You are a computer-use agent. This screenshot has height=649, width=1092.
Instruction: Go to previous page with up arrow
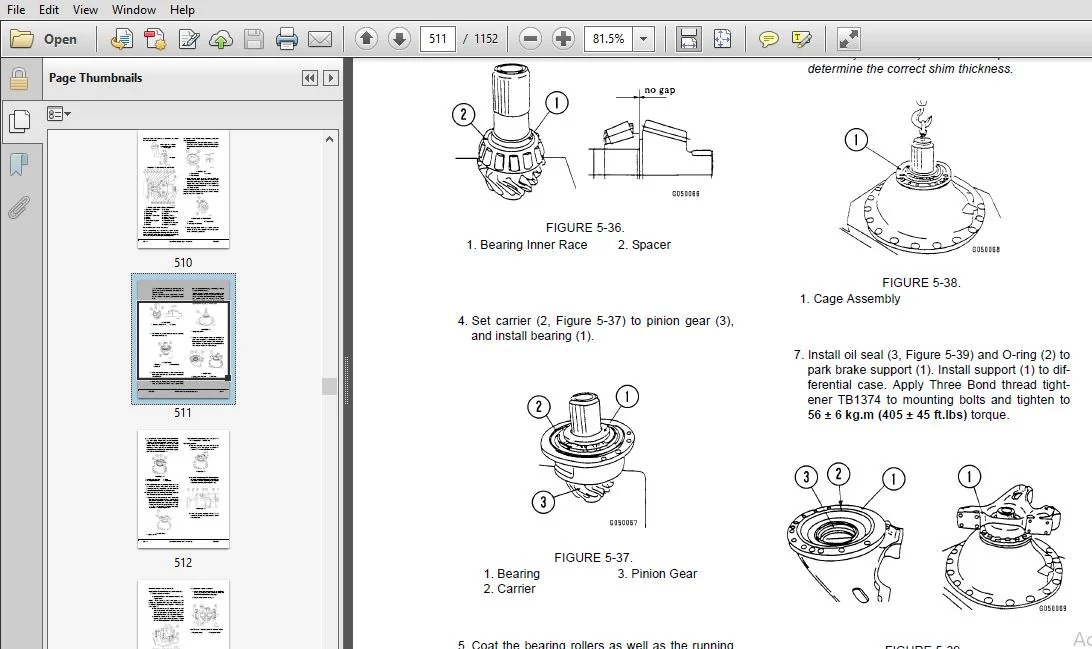(366, 38)
